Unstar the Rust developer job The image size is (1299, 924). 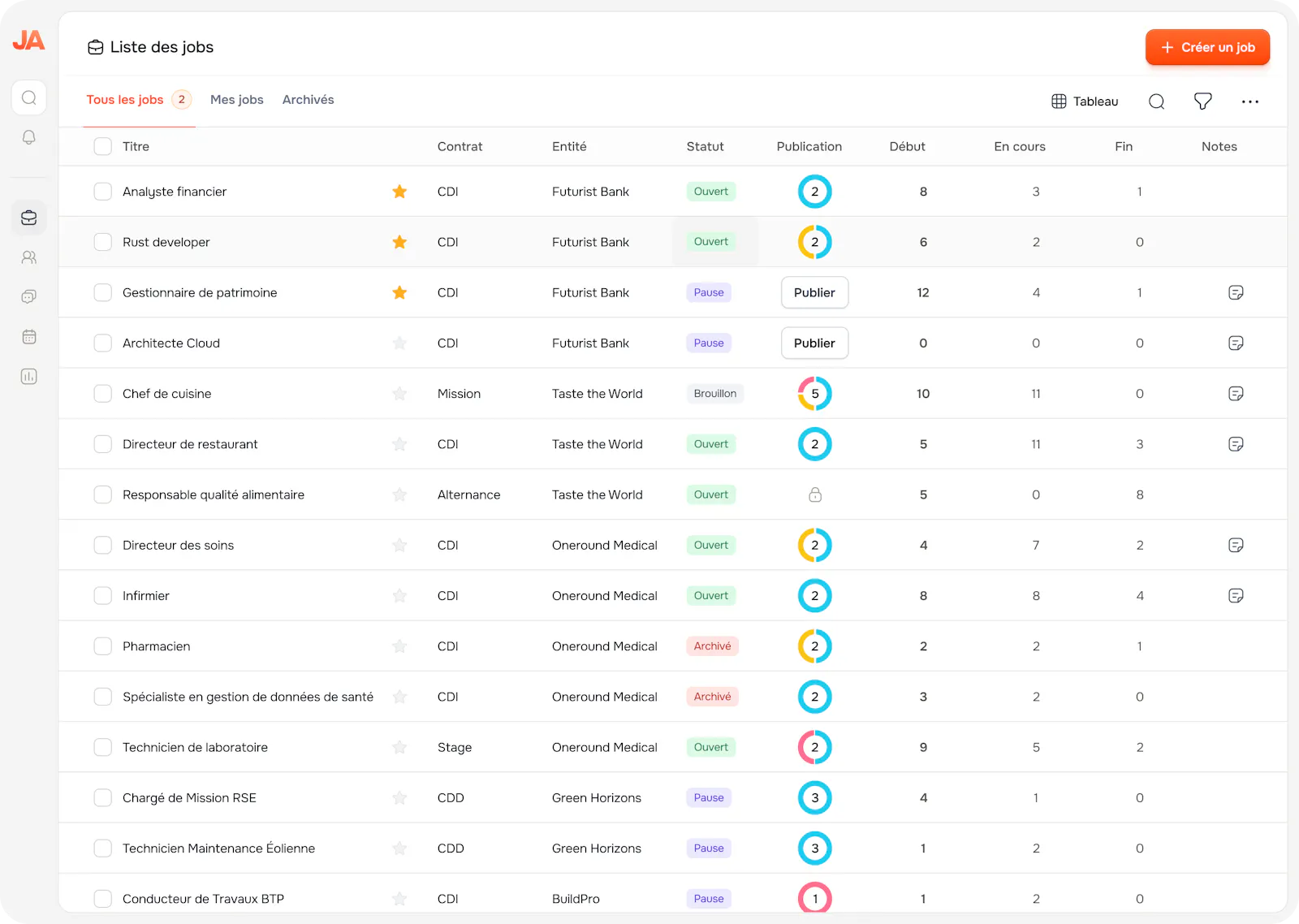[399, 242]
